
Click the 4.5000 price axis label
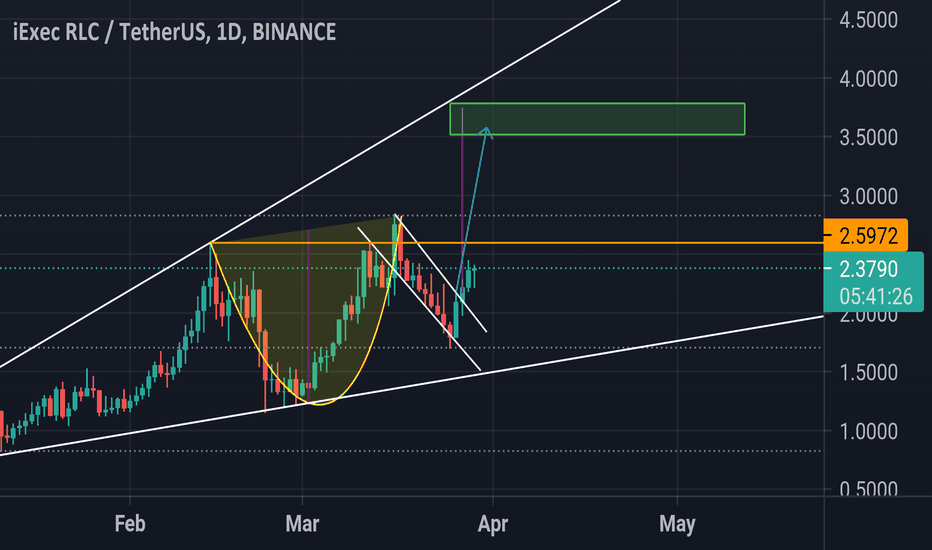[868, 20]
